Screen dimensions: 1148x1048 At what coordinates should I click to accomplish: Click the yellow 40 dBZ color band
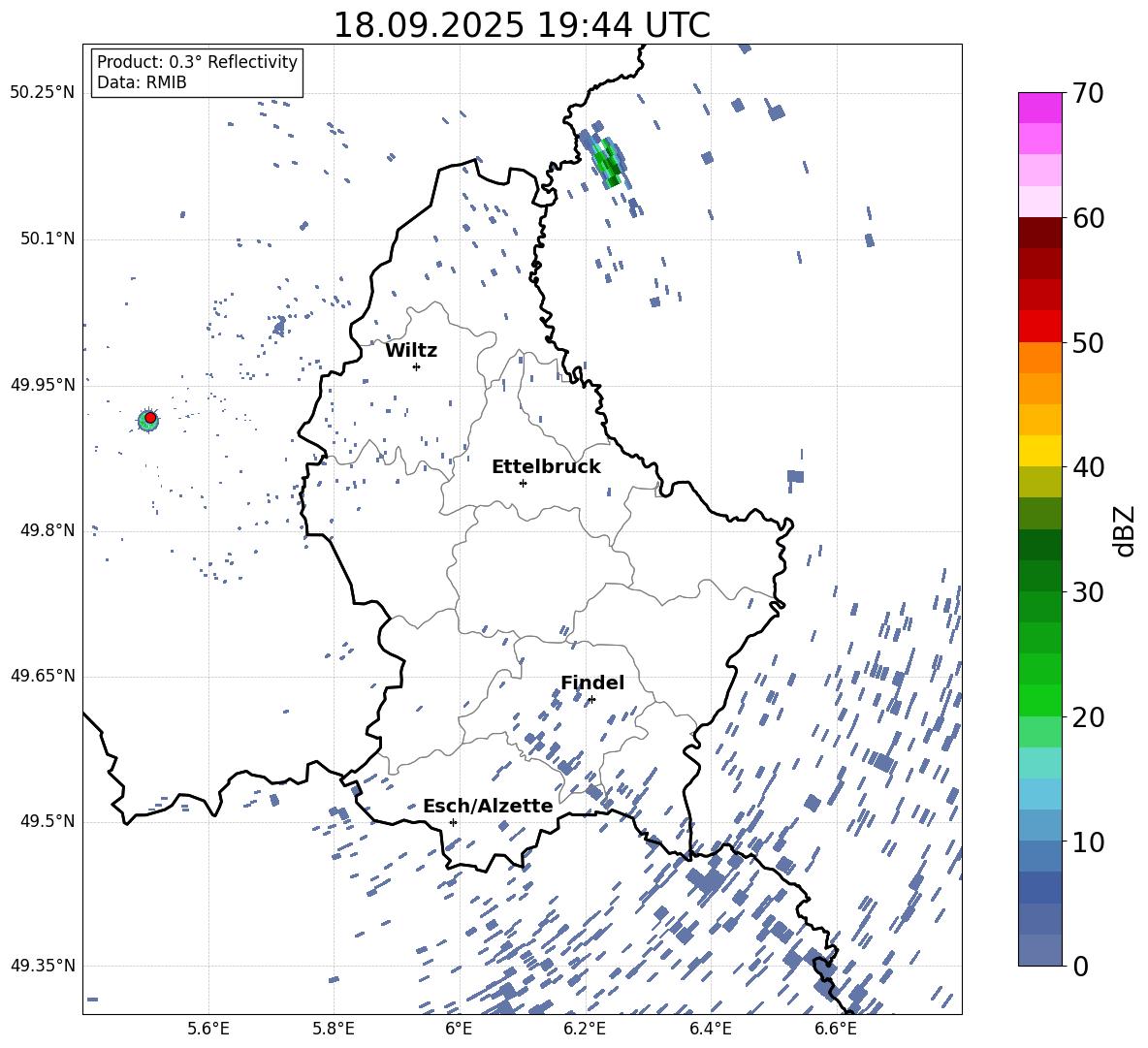point(1039,451)
